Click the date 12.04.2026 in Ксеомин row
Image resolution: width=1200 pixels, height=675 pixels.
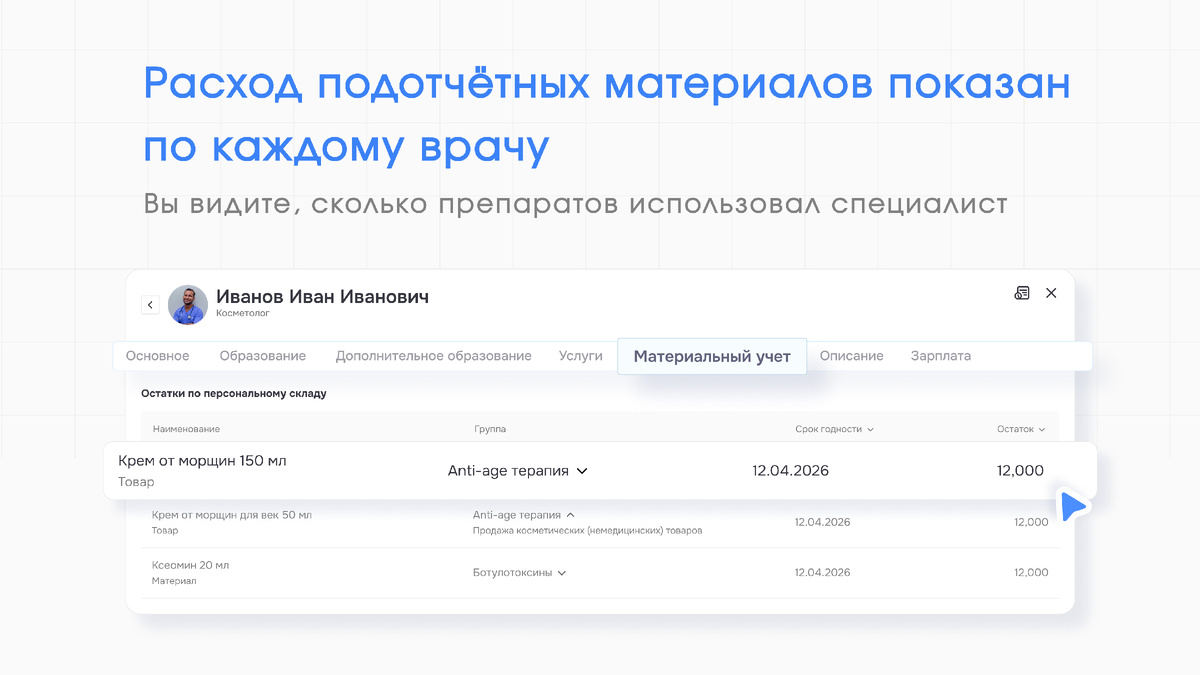(823, 573)
